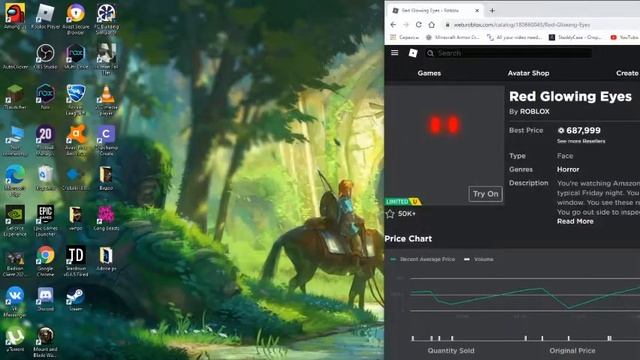Open the uTorrent green icon
640x360 pixels.
[15, 339]
